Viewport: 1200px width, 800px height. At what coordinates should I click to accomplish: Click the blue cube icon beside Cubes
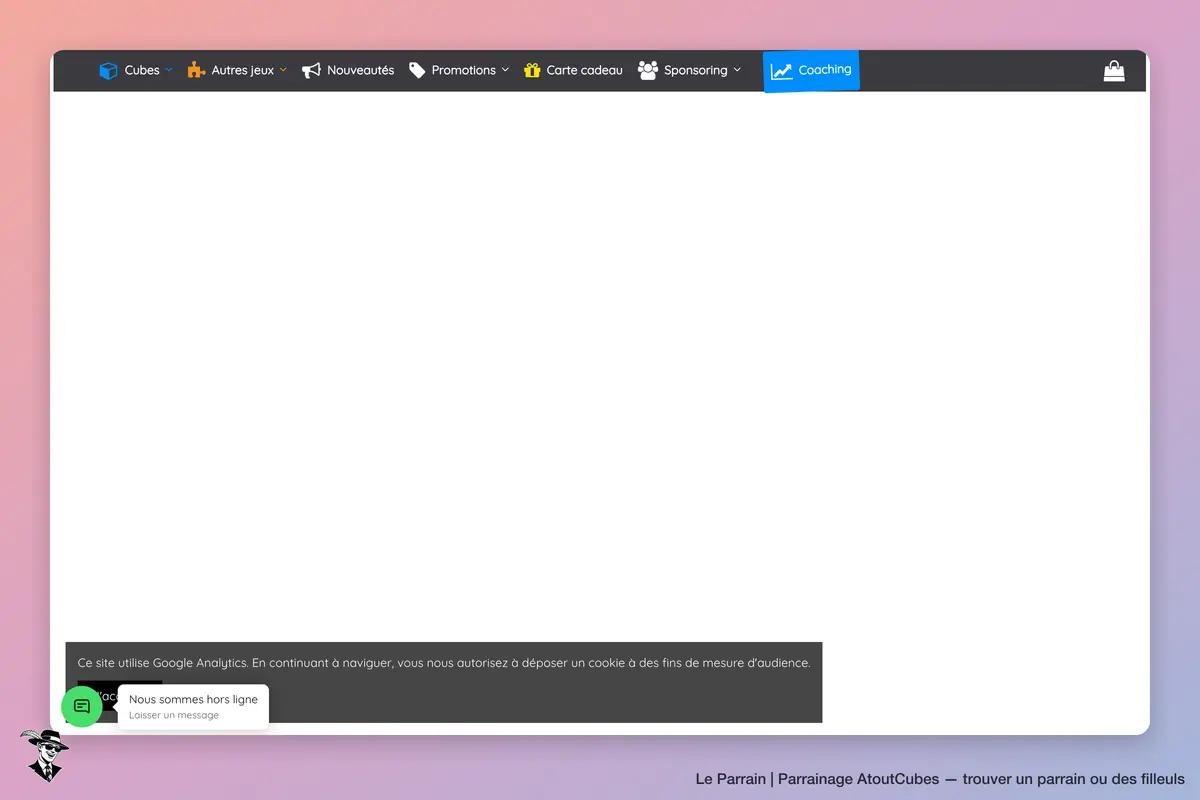108,70
